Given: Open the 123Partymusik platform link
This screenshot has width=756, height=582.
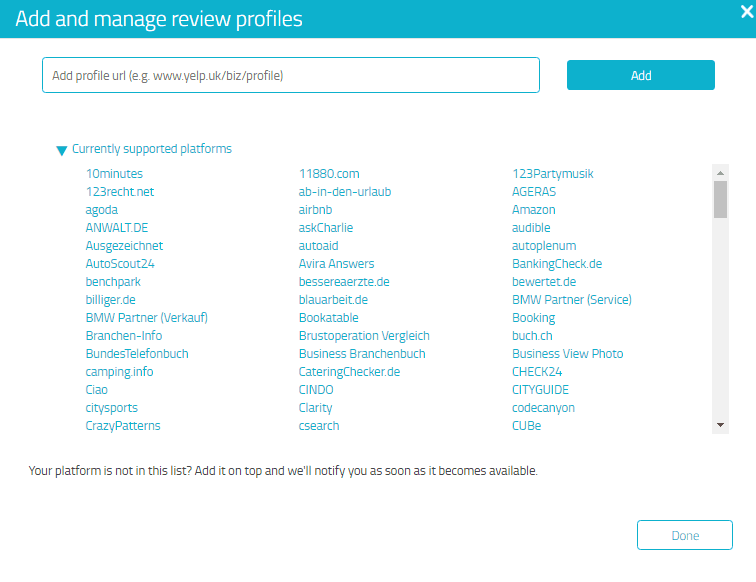Looking at the screenshot, I should pyautogui.click(x=553, y=174).
